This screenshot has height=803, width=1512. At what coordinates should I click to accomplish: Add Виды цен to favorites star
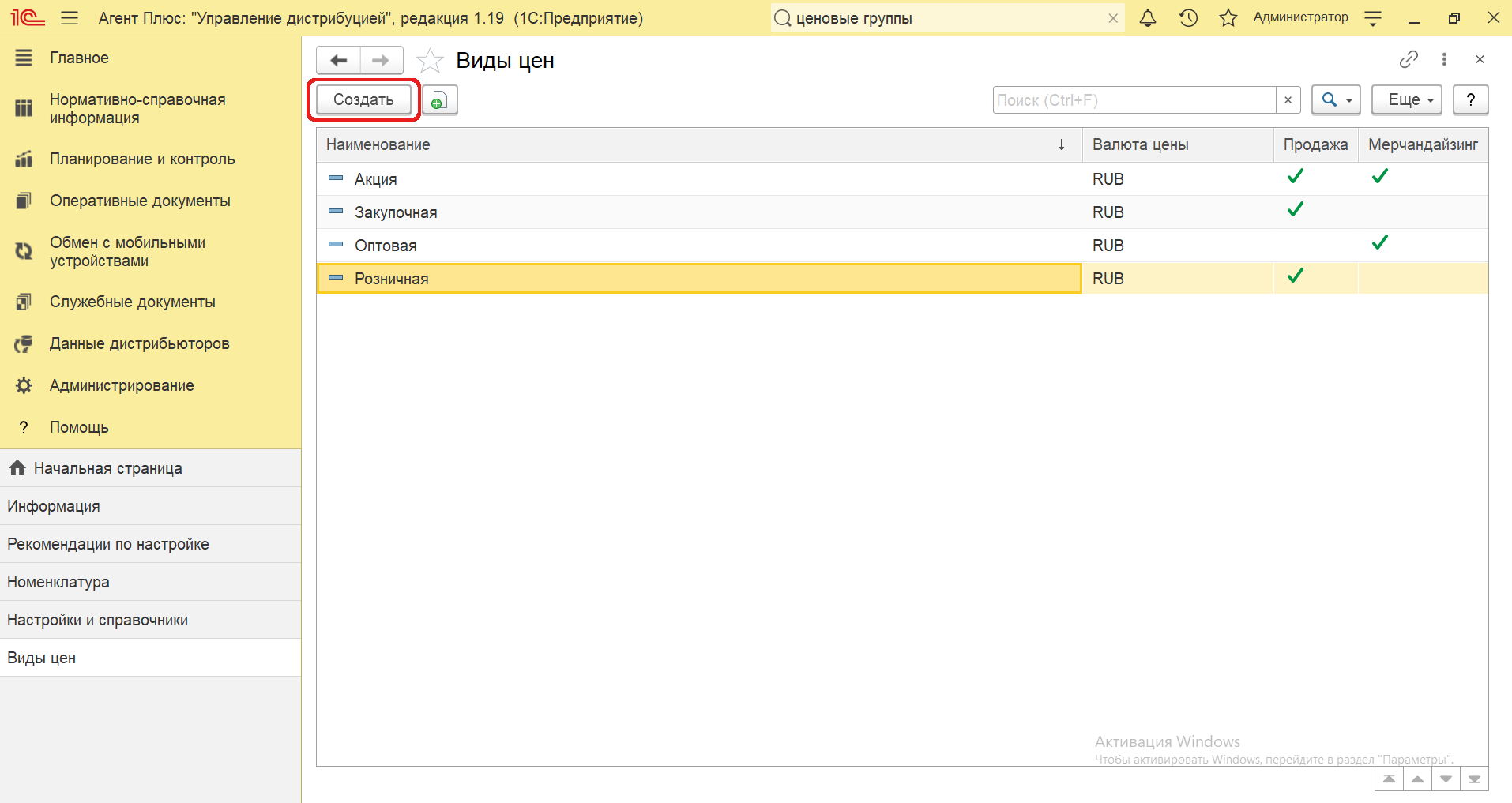430,61
